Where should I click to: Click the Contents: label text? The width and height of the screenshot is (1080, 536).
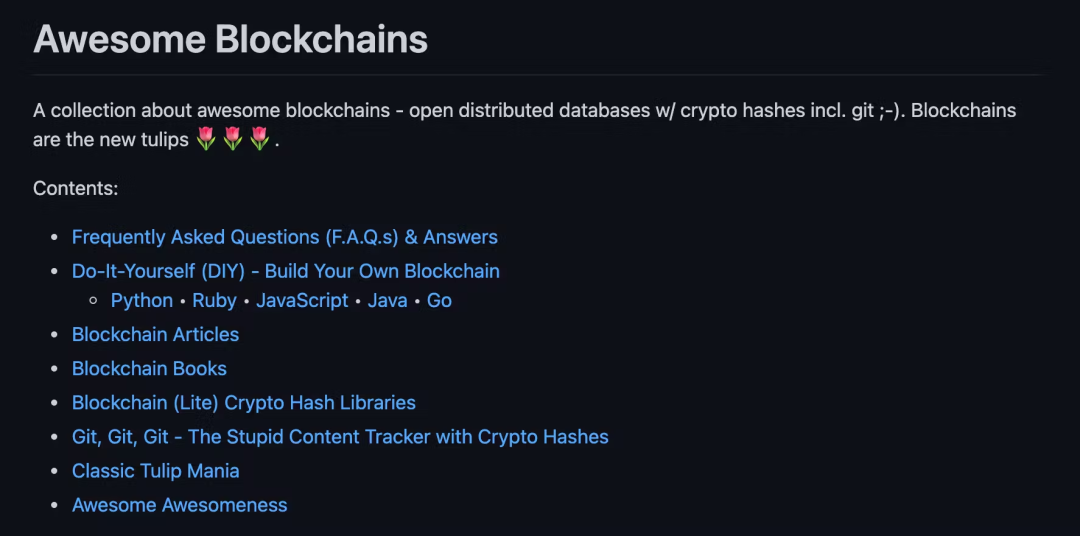click(x=75, y=188)
